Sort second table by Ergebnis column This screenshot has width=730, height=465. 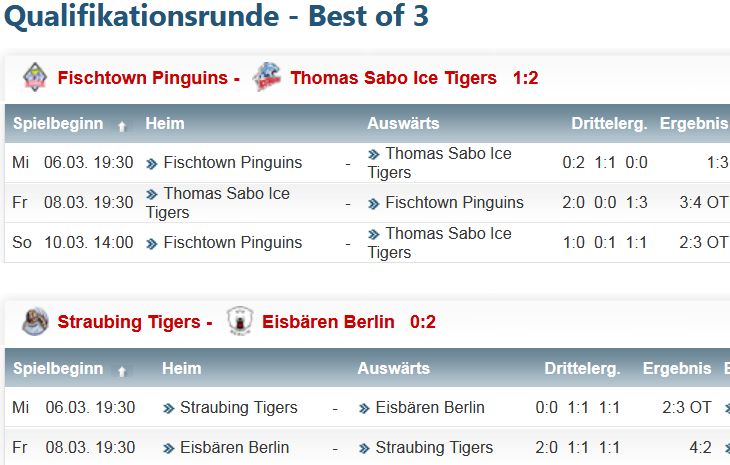pos(677,369)
